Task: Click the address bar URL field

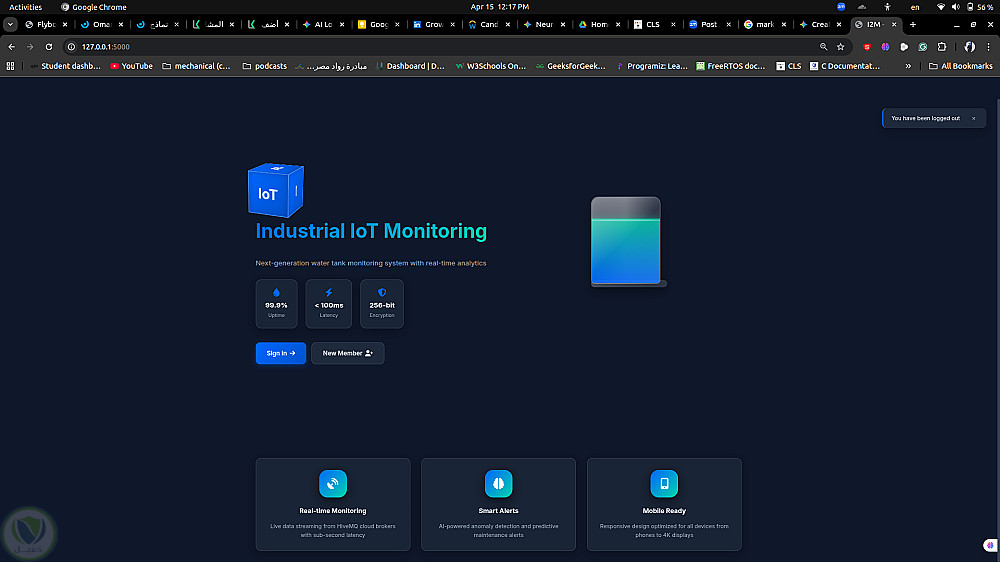Action: point(446,47)
